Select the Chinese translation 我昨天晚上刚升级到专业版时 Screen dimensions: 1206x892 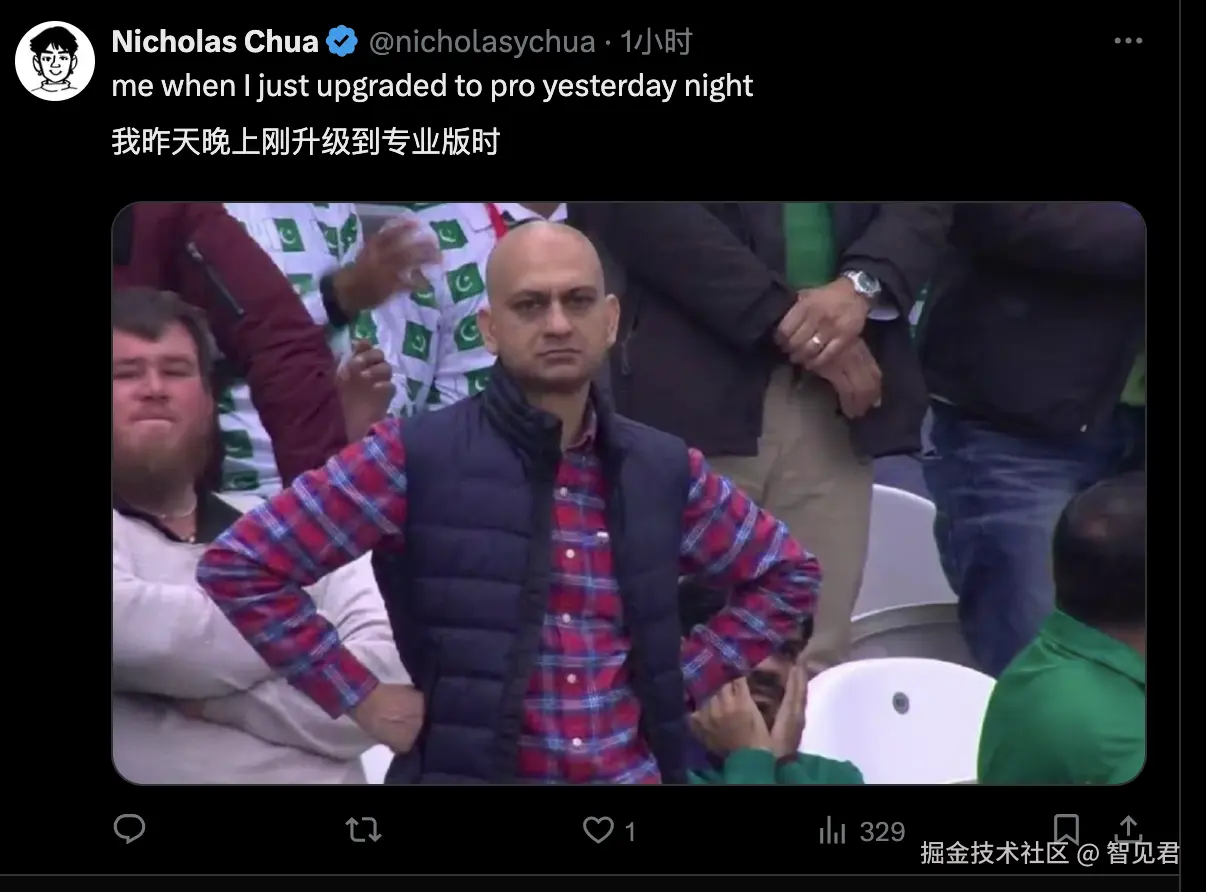pos(305,143)
